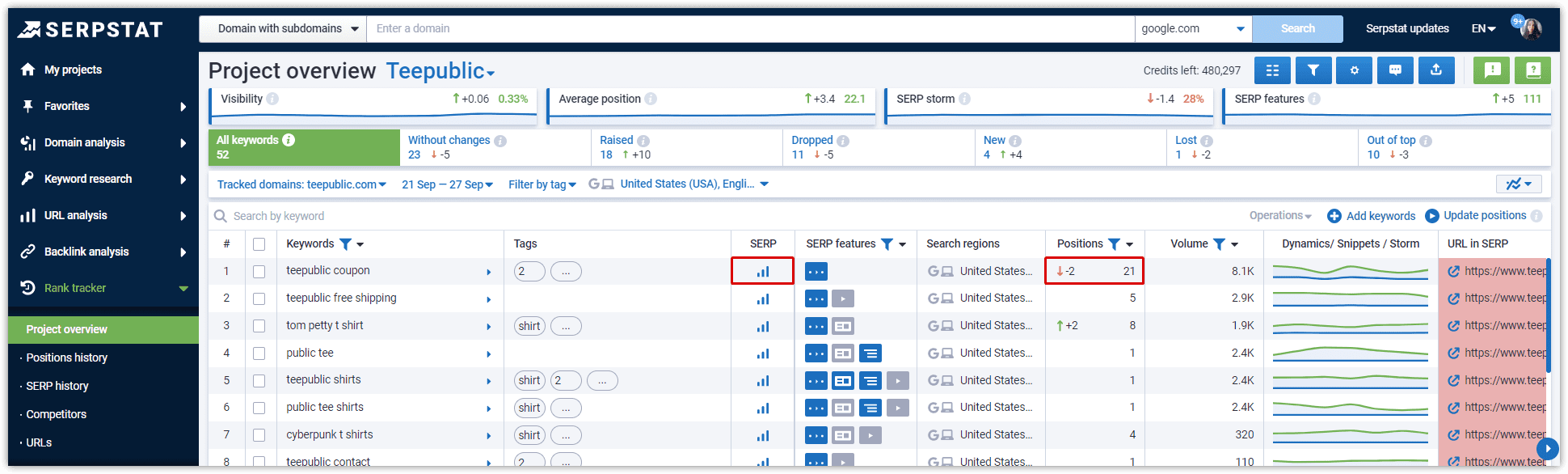The width and height of the screenshot is (1568, 474).
Task: Expand the teepublic coupon keyword arrow
Action: point(489,272)
